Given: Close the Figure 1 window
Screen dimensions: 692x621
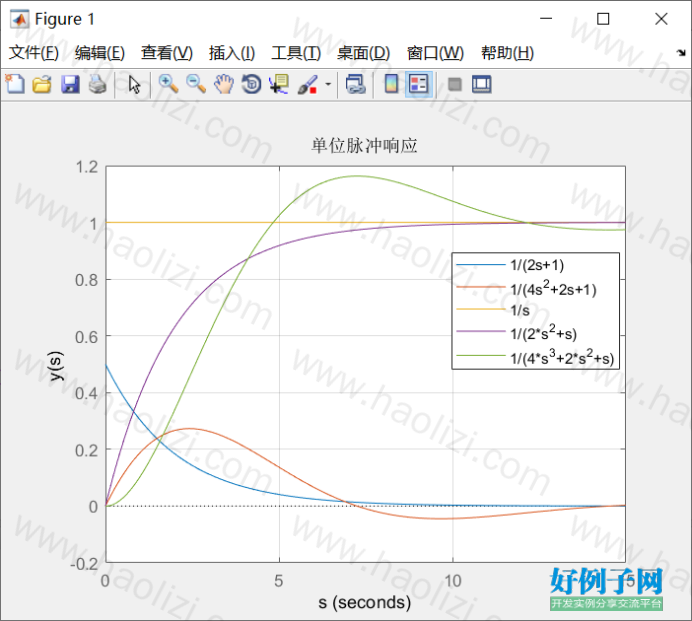Looking at the screenshot, I should click(x=661, y=19).
